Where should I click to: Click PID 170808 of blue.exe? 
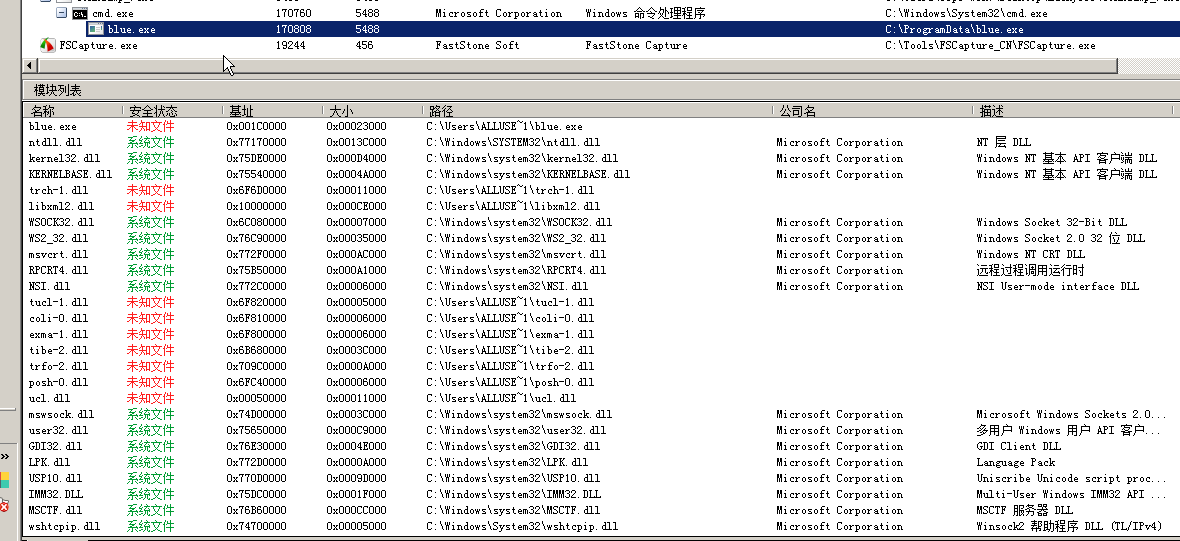[x=293, y=29]
